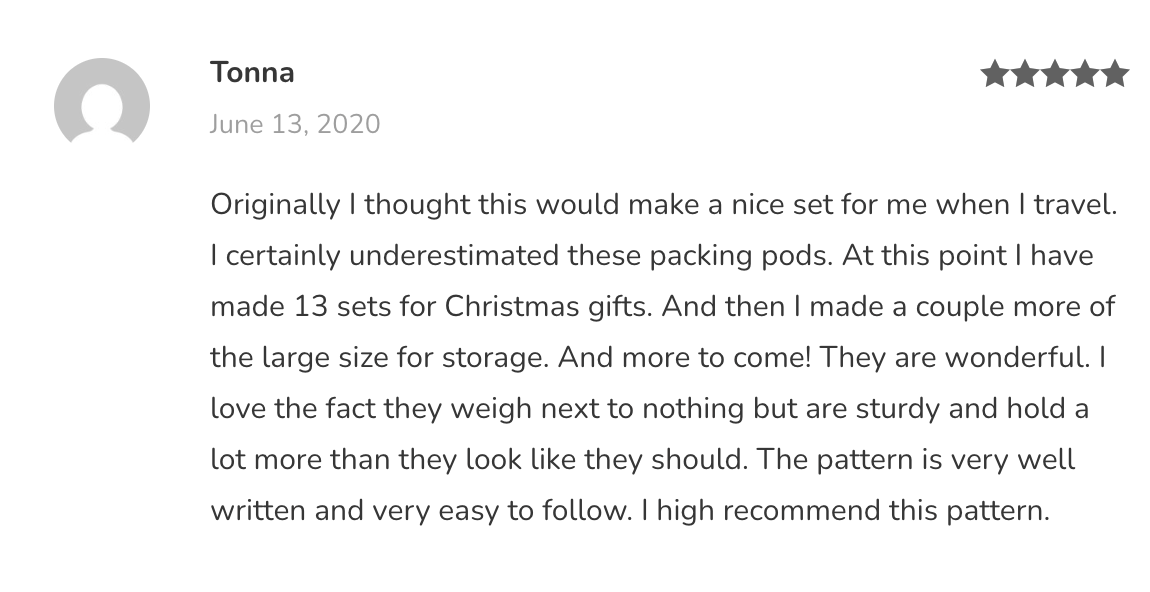
Task: Click the reviewer name Tonna
Action: tap(252, 73)
